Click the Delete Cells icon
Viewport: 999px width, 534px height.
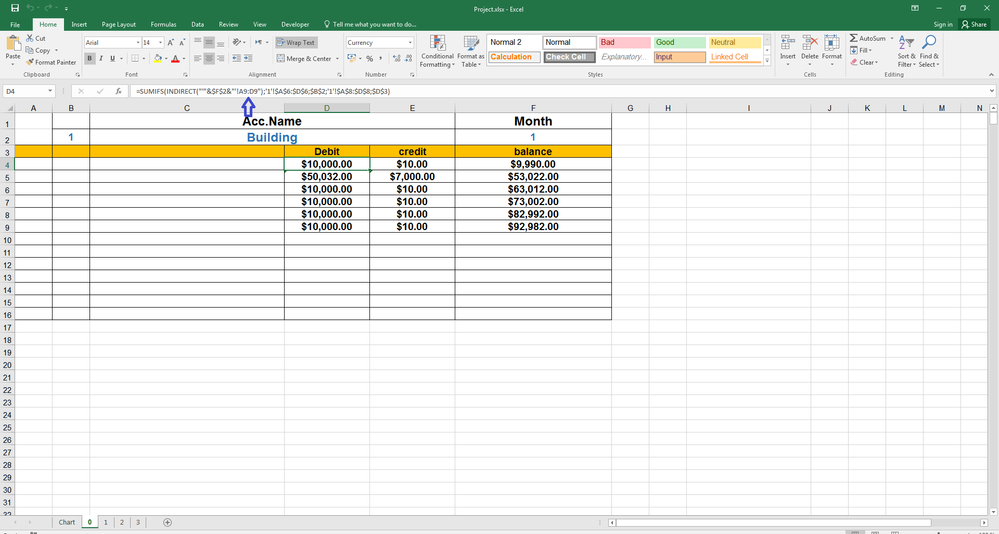pos(810,43)
